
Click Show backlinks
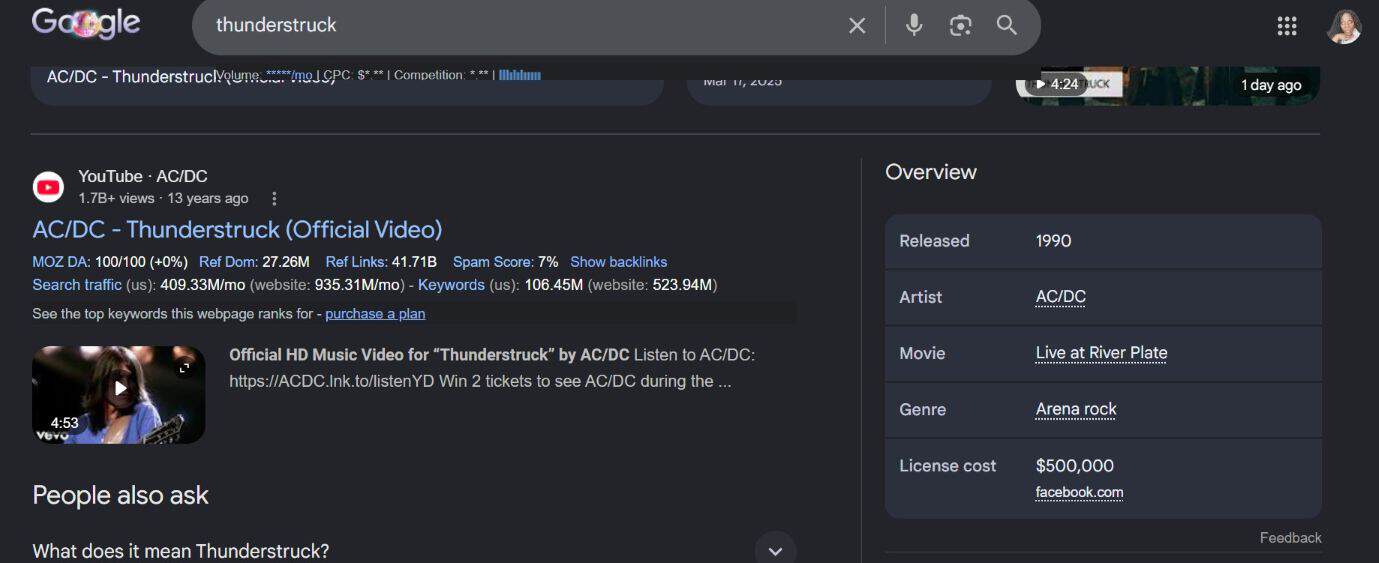618,262
